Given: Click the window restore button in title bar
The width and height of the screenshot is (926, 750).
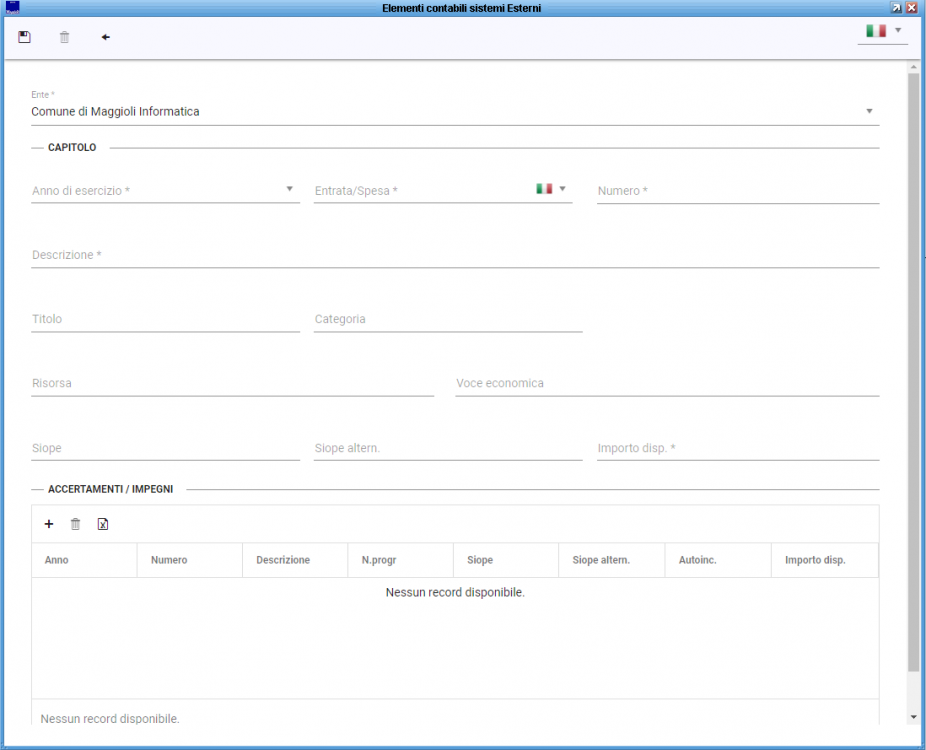Looking at the screenshot, I should click(896, 7).
